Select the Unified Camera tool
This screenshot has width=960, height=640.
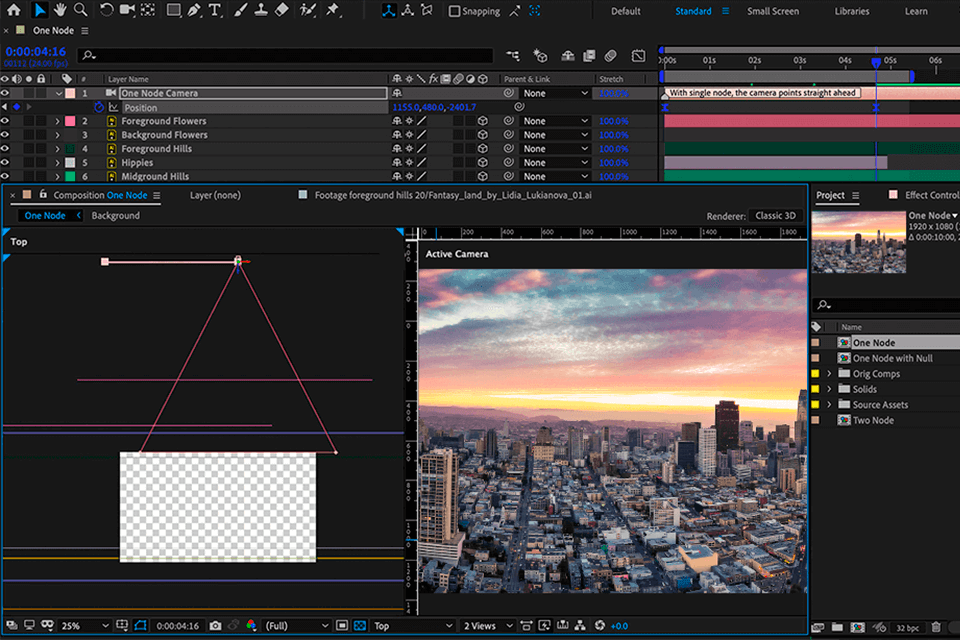click(127, 10)
